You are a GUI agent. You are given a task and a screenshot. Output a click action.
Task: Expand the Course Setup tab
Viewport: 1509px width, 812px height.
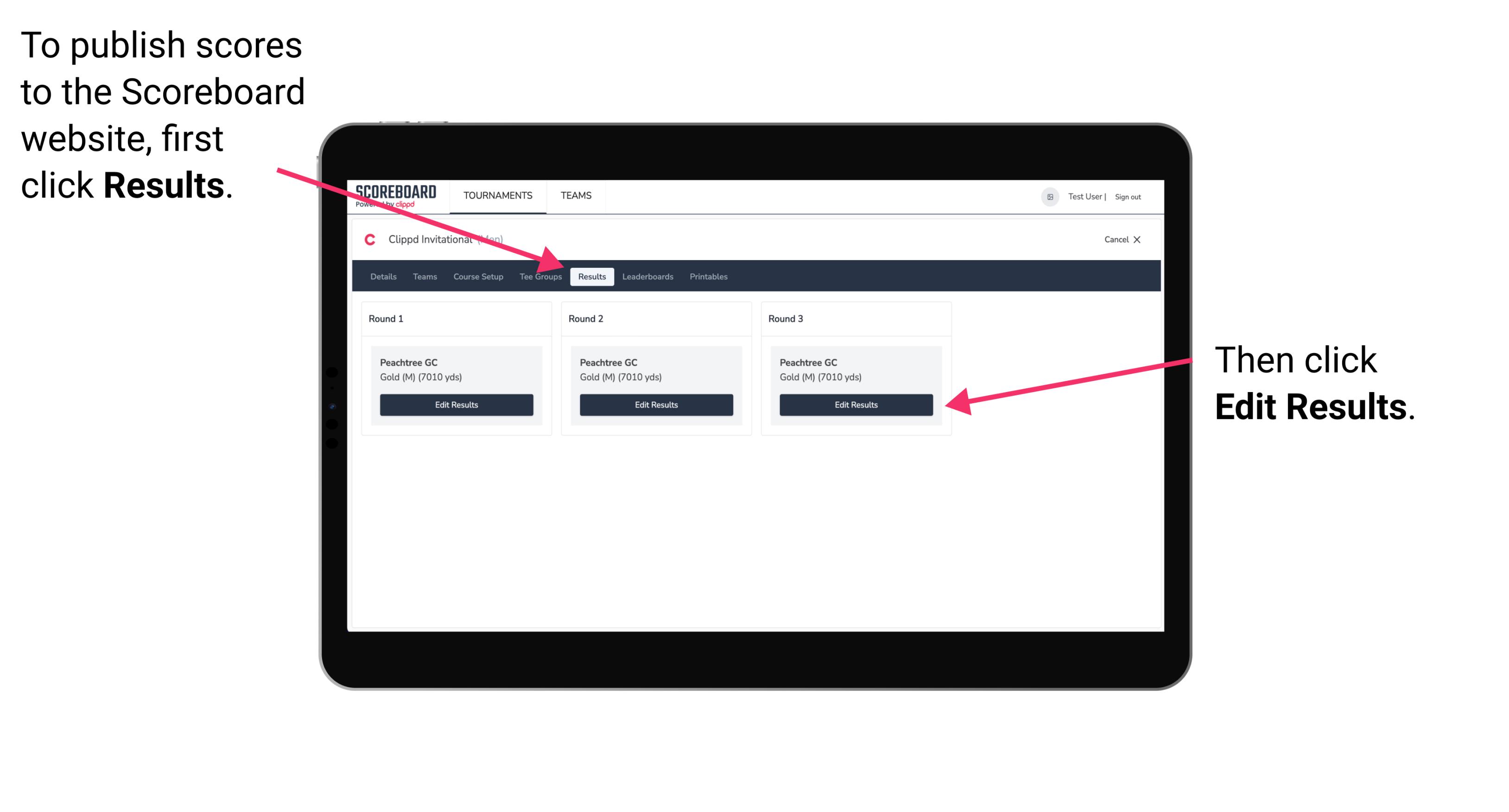pyautogui.click(x=478, y=276)
